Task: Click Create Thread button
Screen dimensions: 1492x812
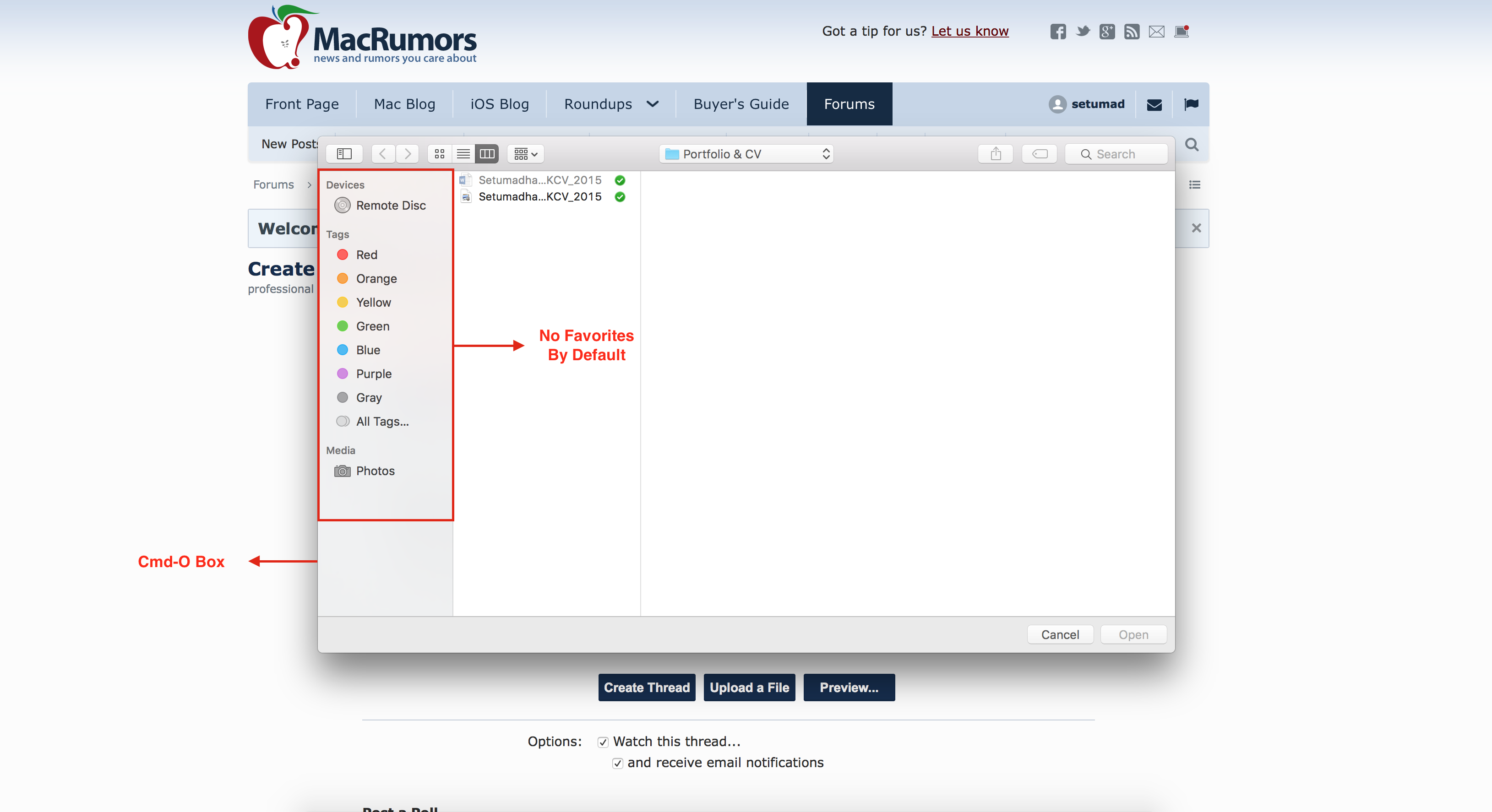Action: click(x=646, y=687)
